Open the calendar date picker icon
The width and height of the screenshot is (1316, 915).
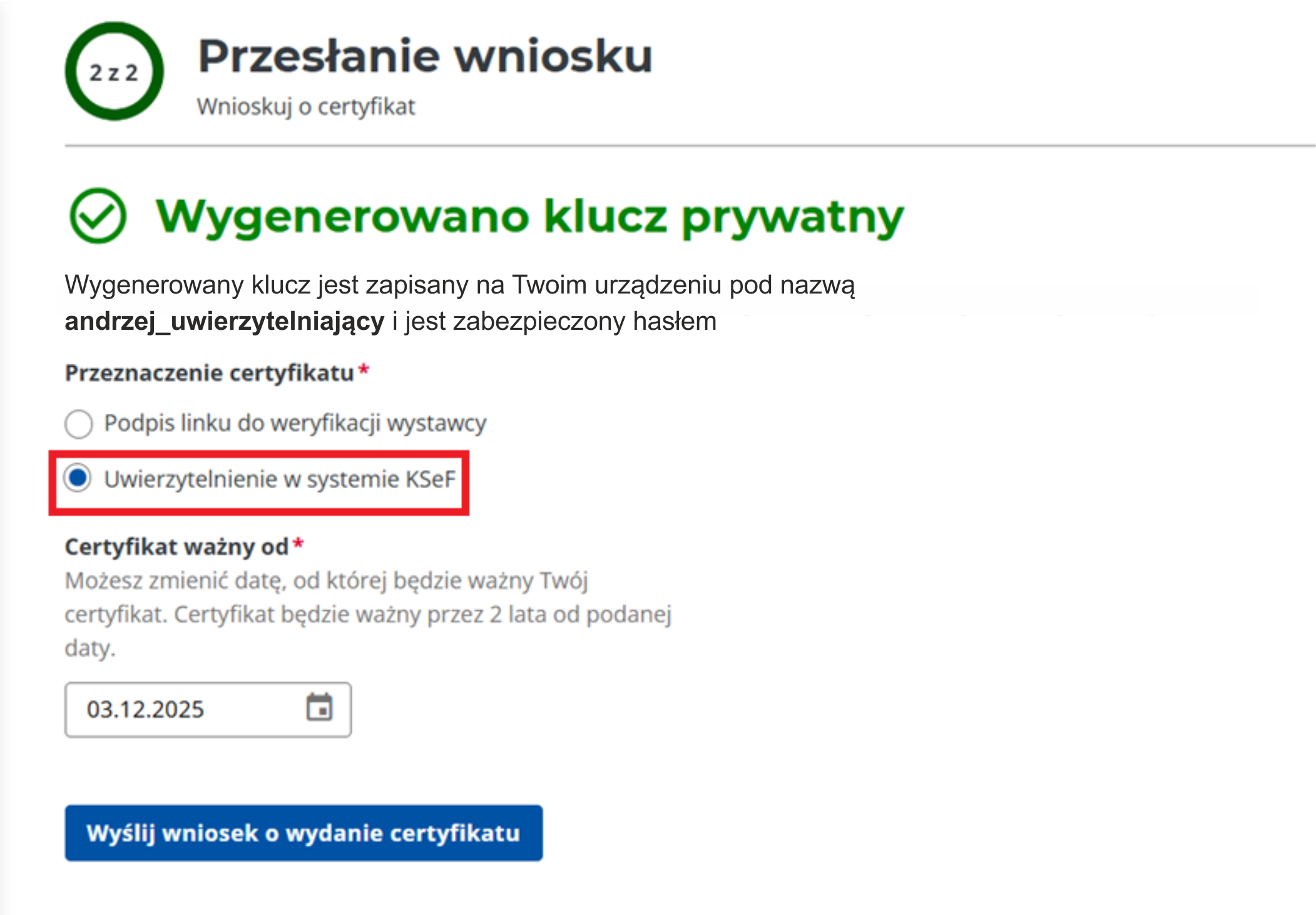[x=319, y=708]
